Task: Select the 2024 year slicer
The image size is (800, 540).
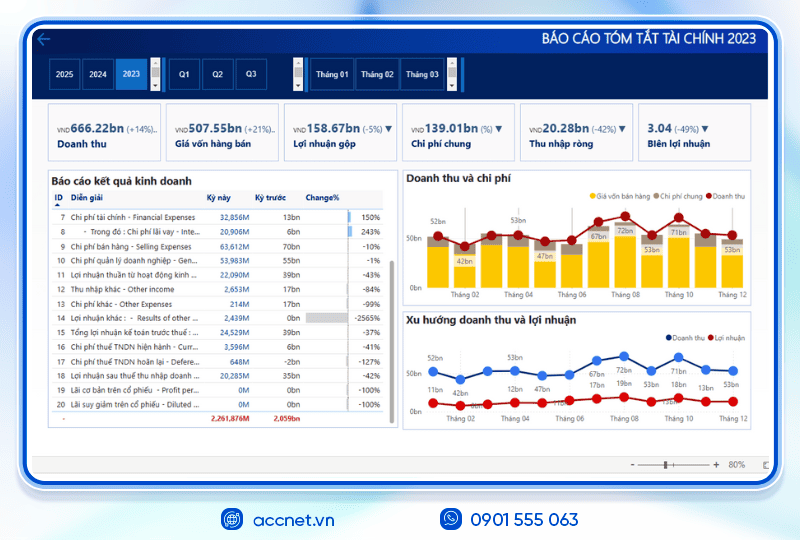Action: pos(98,75)
